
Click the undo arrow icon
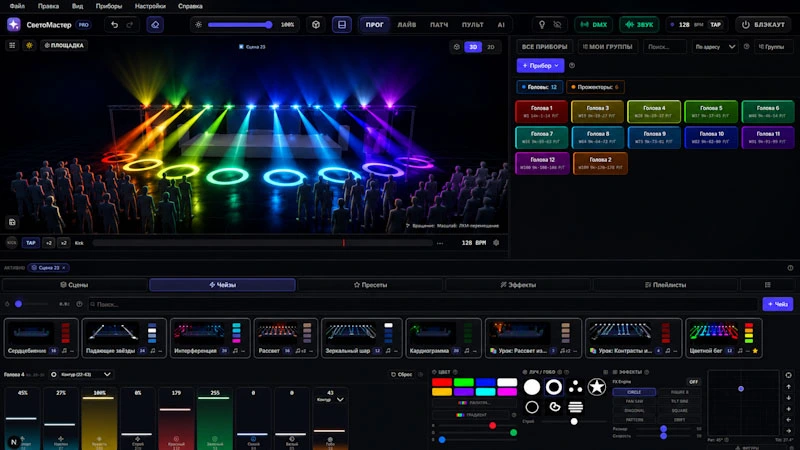[114, 24]
